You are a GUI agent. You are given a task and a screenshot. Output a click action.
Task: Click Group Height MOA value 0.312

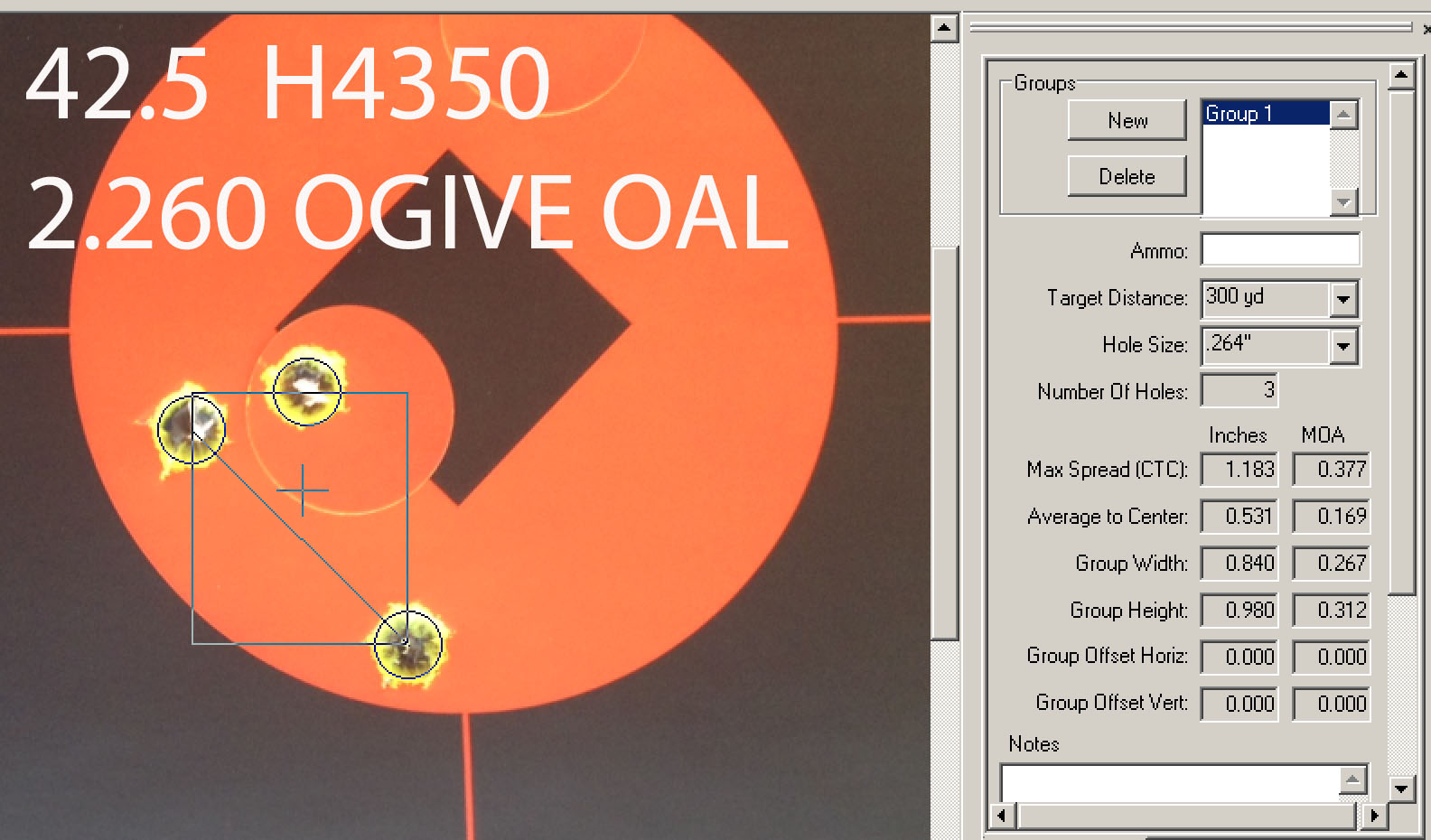point(1331,611)
